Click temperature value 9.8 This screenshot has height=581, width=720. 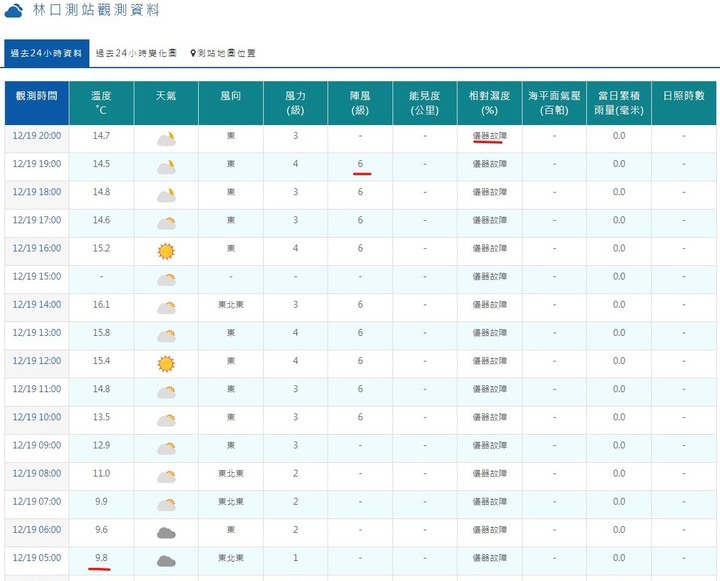pos(101,558)
